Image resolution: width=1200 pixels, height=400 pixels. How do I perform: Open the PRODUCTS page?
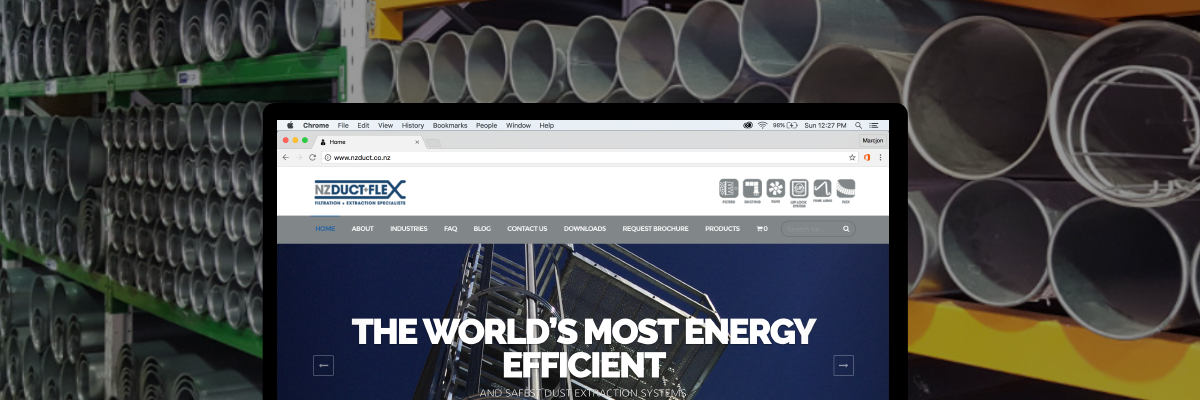pyautogui.click(x=722, y=229)
